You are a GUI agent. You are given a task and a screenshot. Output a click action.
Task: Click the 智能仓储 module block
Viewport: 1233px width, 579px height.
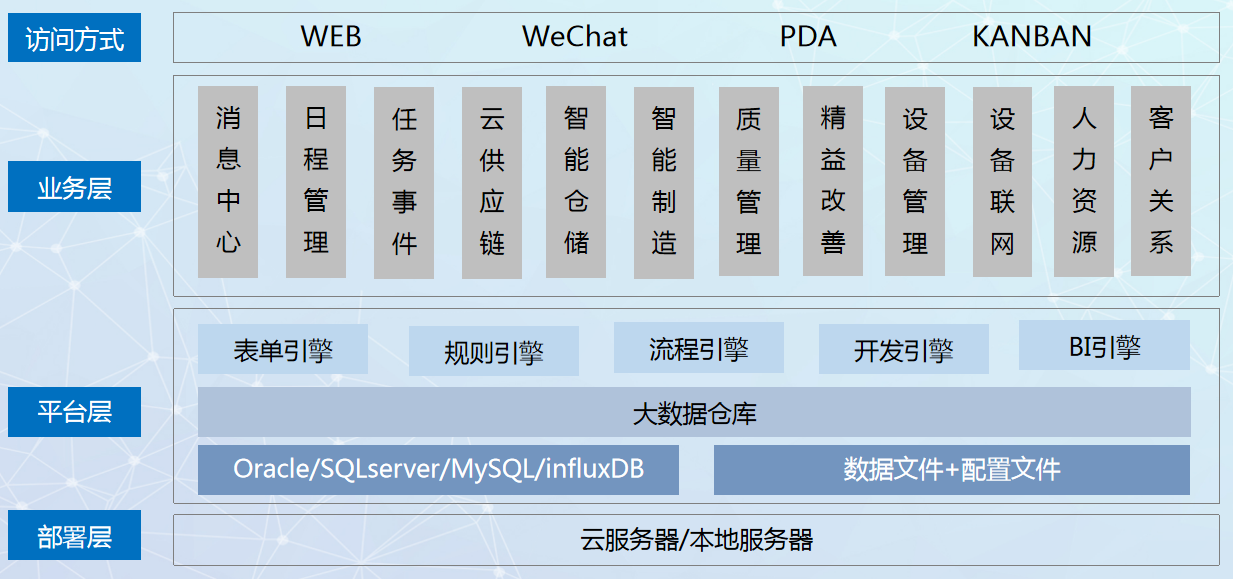(x=576, y=181)
